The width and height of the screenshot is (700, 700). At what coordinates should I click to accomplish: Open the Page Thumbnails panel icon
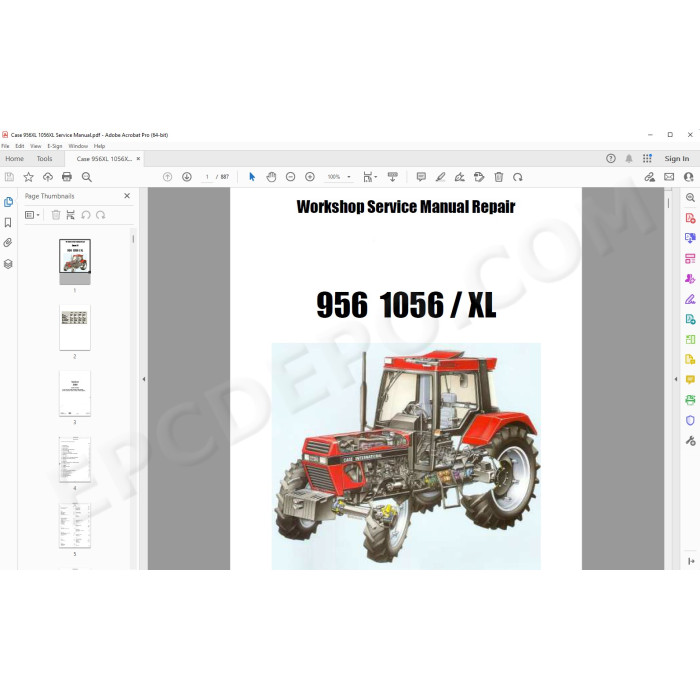click(8, 202)
